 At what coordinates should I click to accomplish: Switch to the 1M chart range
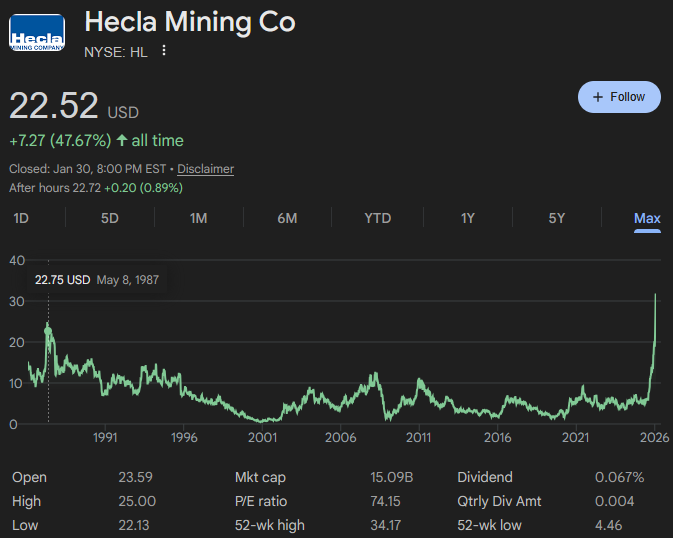tap(198, 218)
